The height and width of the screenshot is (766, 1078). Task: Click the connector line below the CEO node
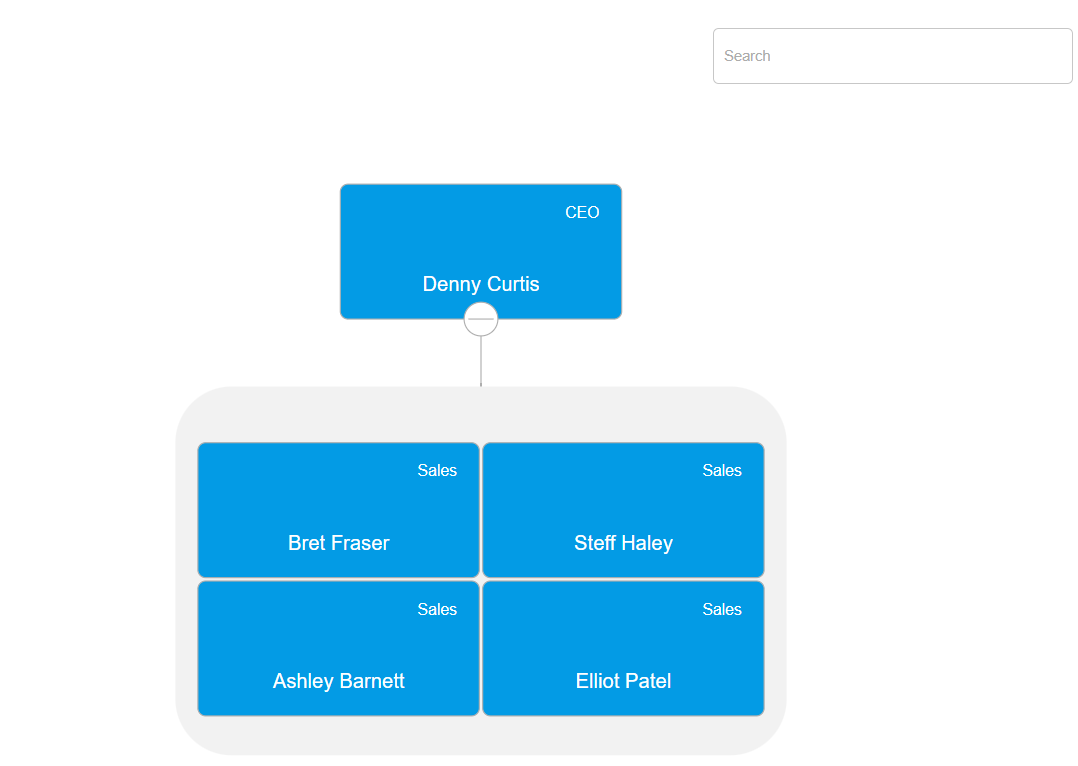coord(481,360)
